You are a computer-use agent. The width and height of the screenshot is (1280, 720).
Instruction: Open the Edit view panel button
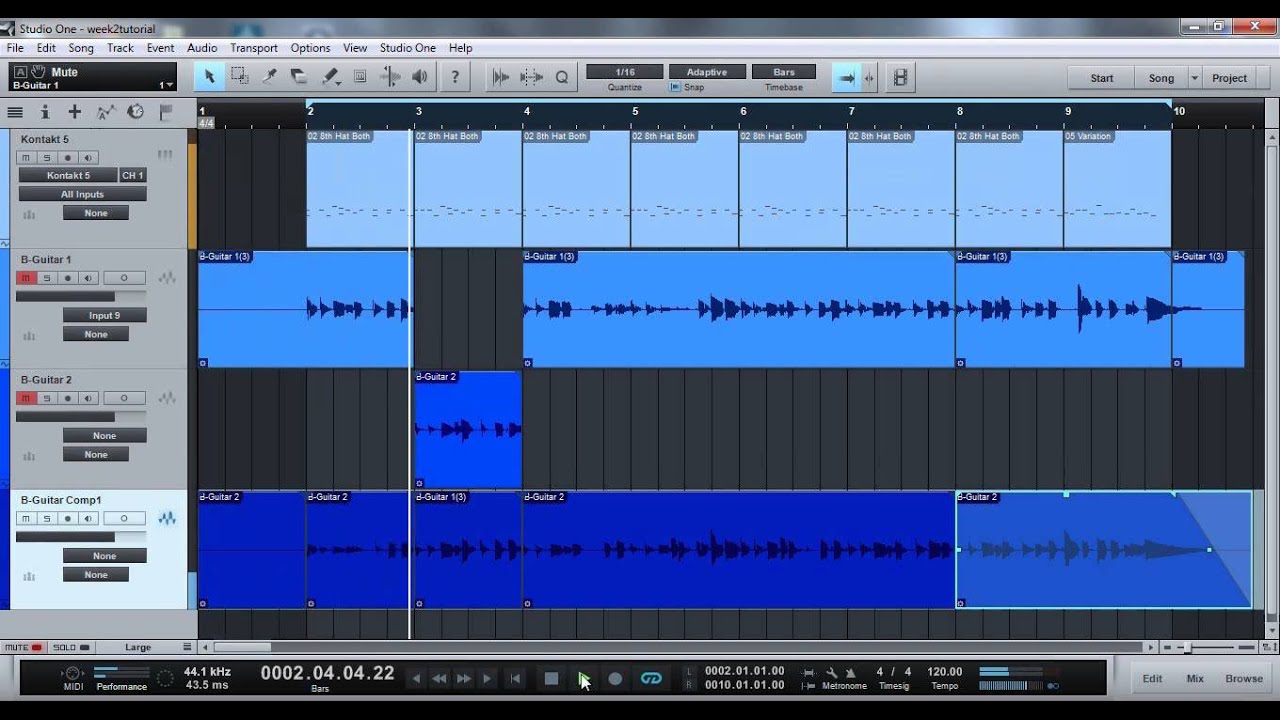(x=1153, y=678)
